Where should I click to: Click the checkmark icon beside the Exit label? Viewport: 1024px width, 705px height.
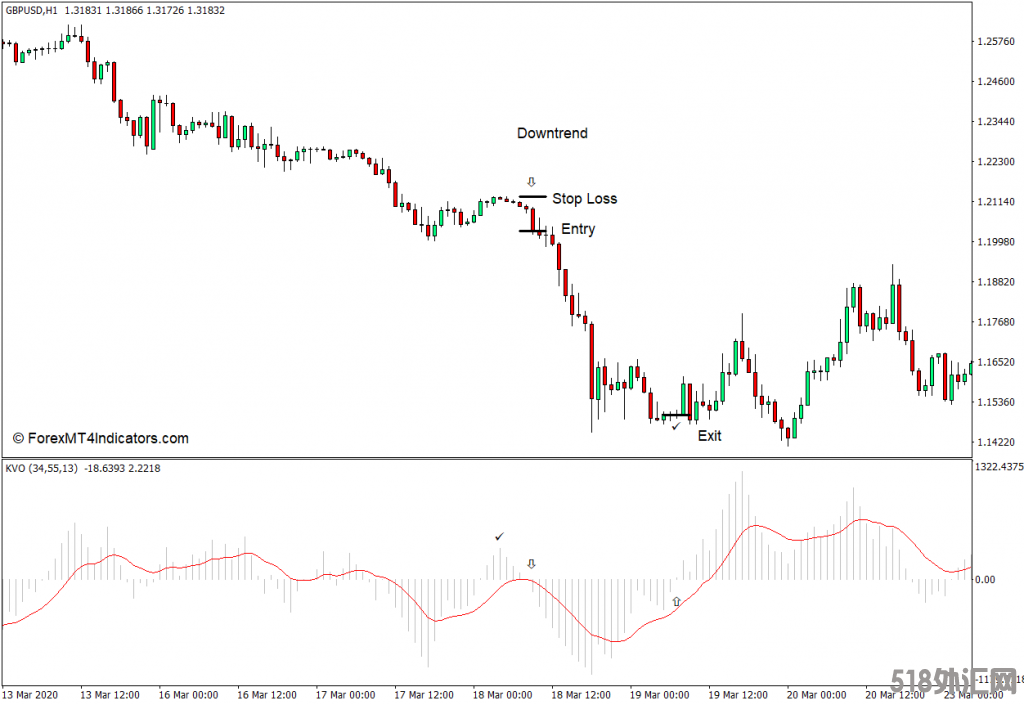click(676, 427)
